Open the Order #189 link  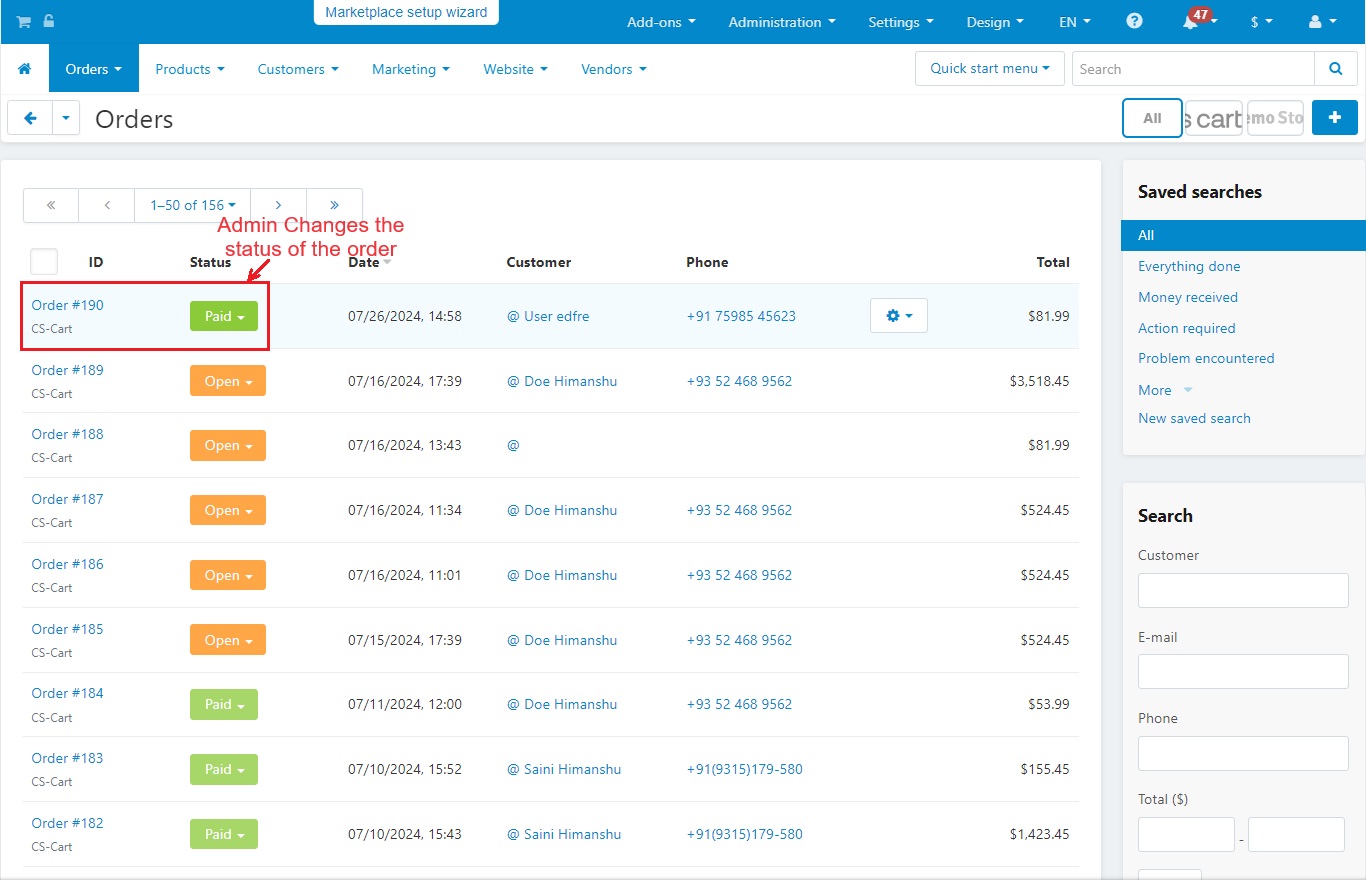point(67,370)
